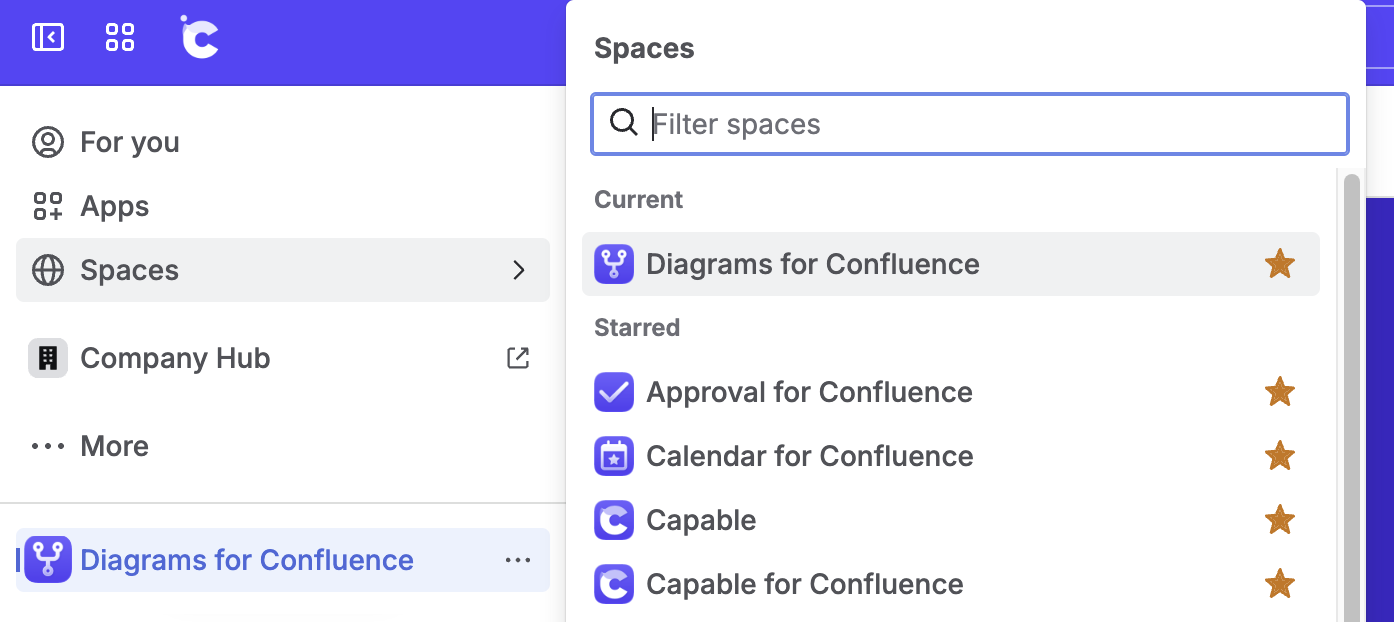Screen dimensions: 1394x622
Task: Click the Capable logo in header
Action: [199, 38]
